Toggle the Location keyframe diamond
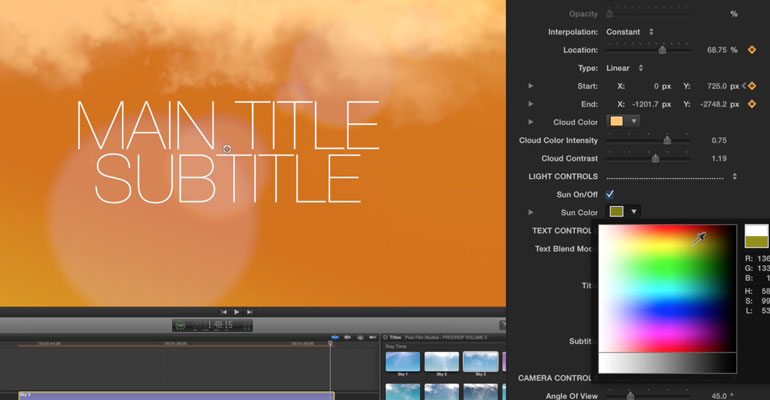This screenshot has height=400, width=770. (752, 50)
